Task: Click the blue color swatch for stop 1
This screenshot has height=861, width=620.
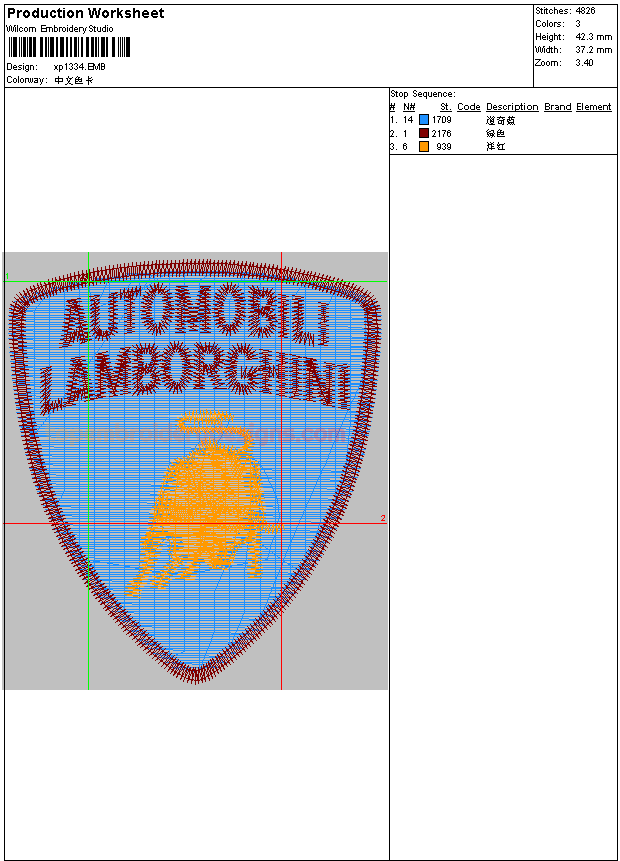Action: tap(423, 120)
